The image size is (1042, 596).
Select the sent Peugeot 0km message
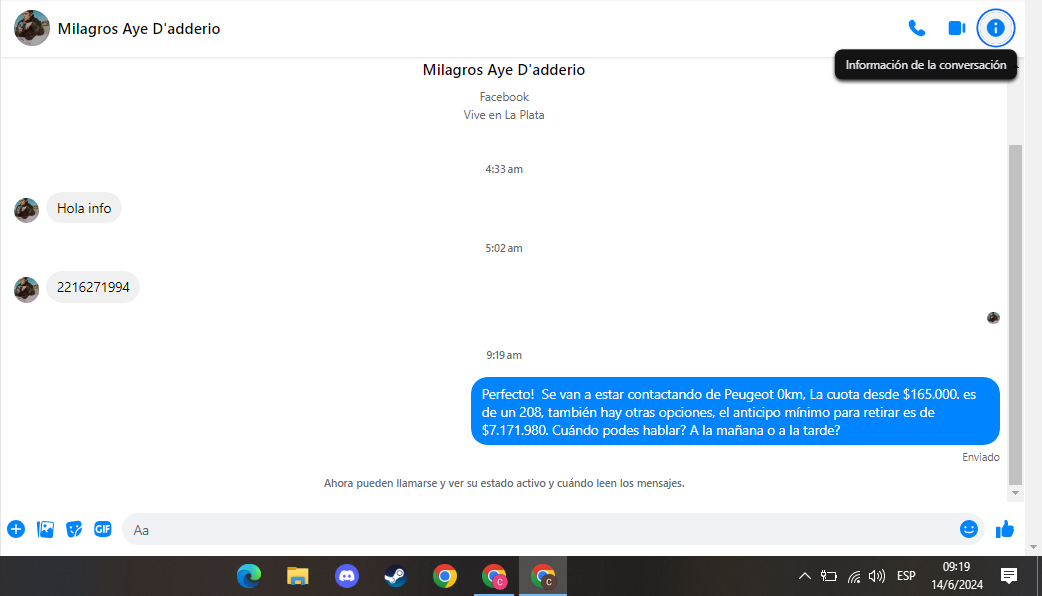(735, 411)
